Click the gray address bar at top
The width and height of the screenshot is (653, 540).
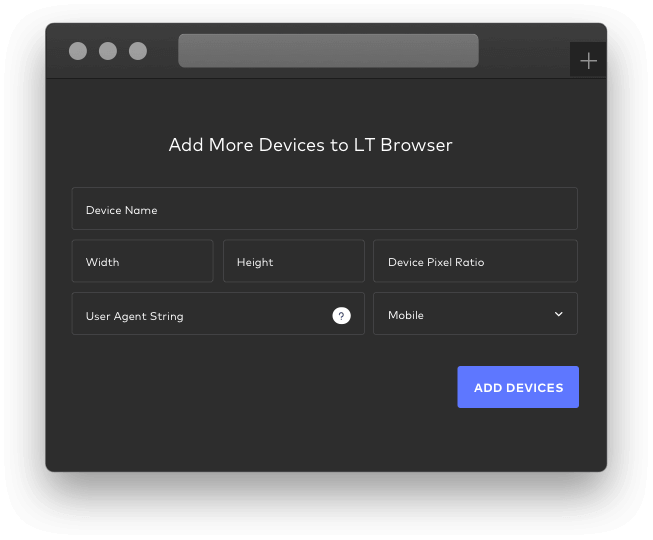coord(328,51)
